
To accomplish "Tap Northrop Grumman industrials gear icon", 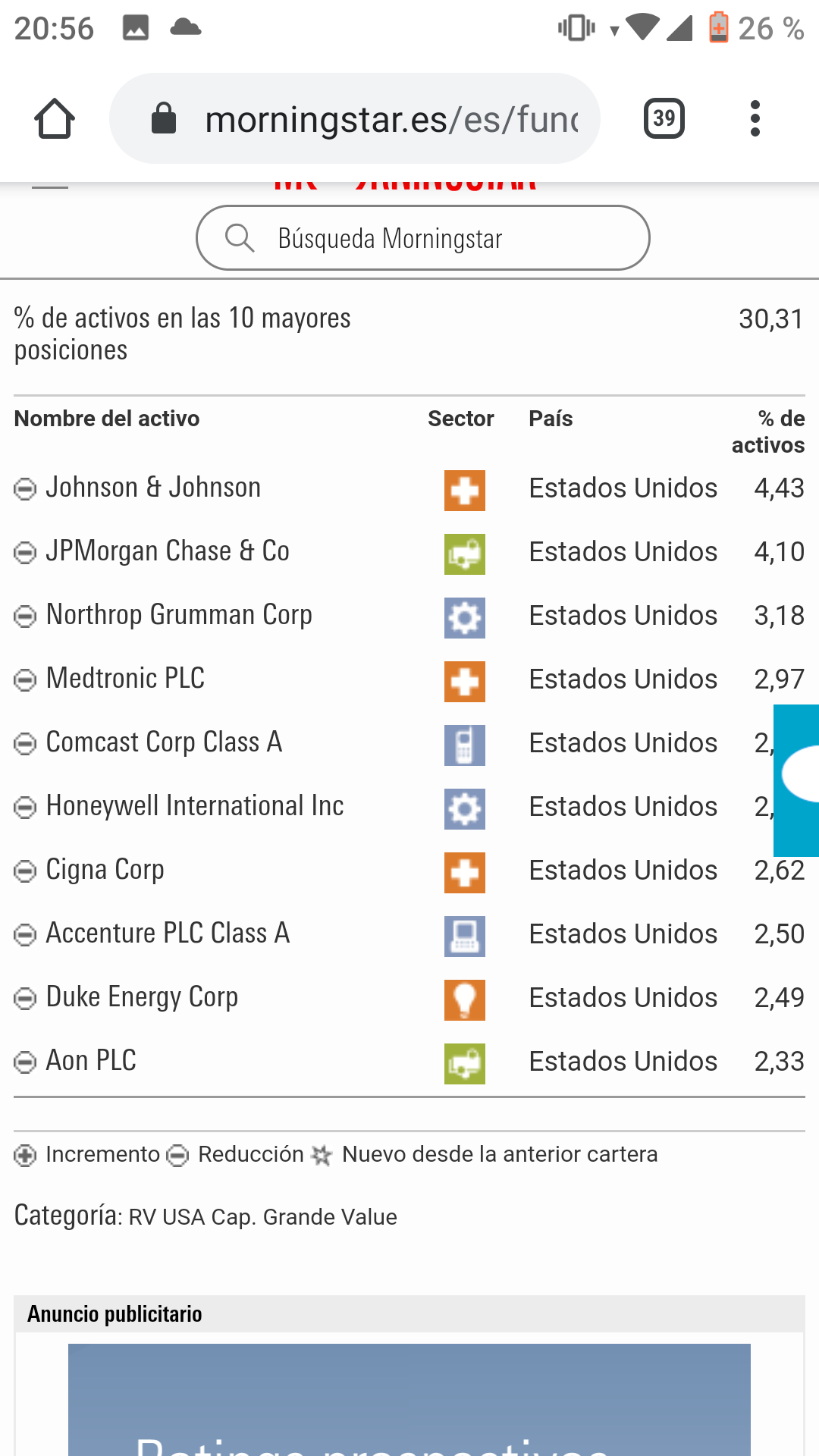I will (x=464, y=618).
